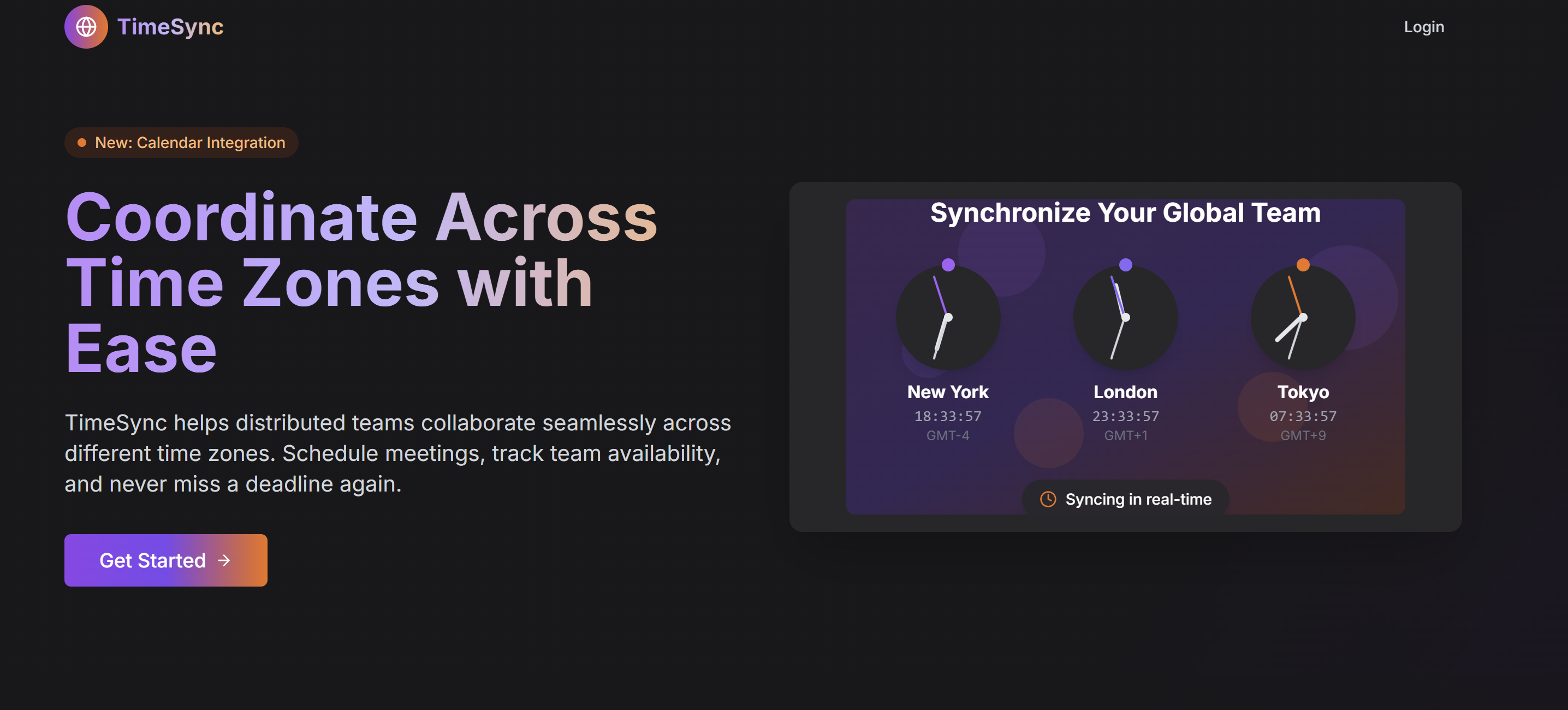Screen dimensions: 1568x710
Task: Click the New York city label
Action: click(x=948, y=392)
